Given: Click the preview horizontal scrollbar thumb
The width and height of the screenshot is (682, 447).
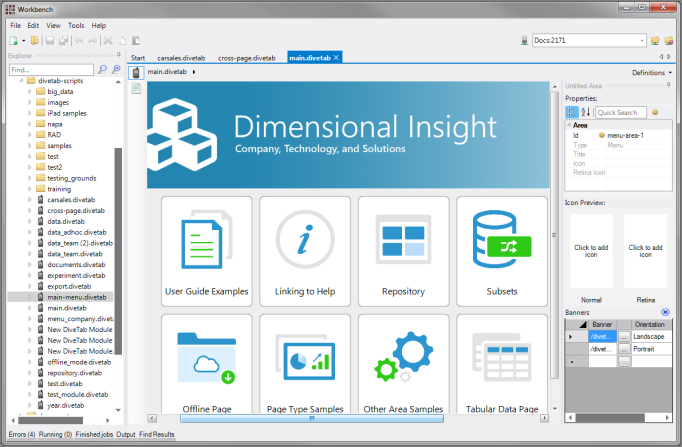Looking at the screenshot, I should pyautogui.click(x=312, y=418).
